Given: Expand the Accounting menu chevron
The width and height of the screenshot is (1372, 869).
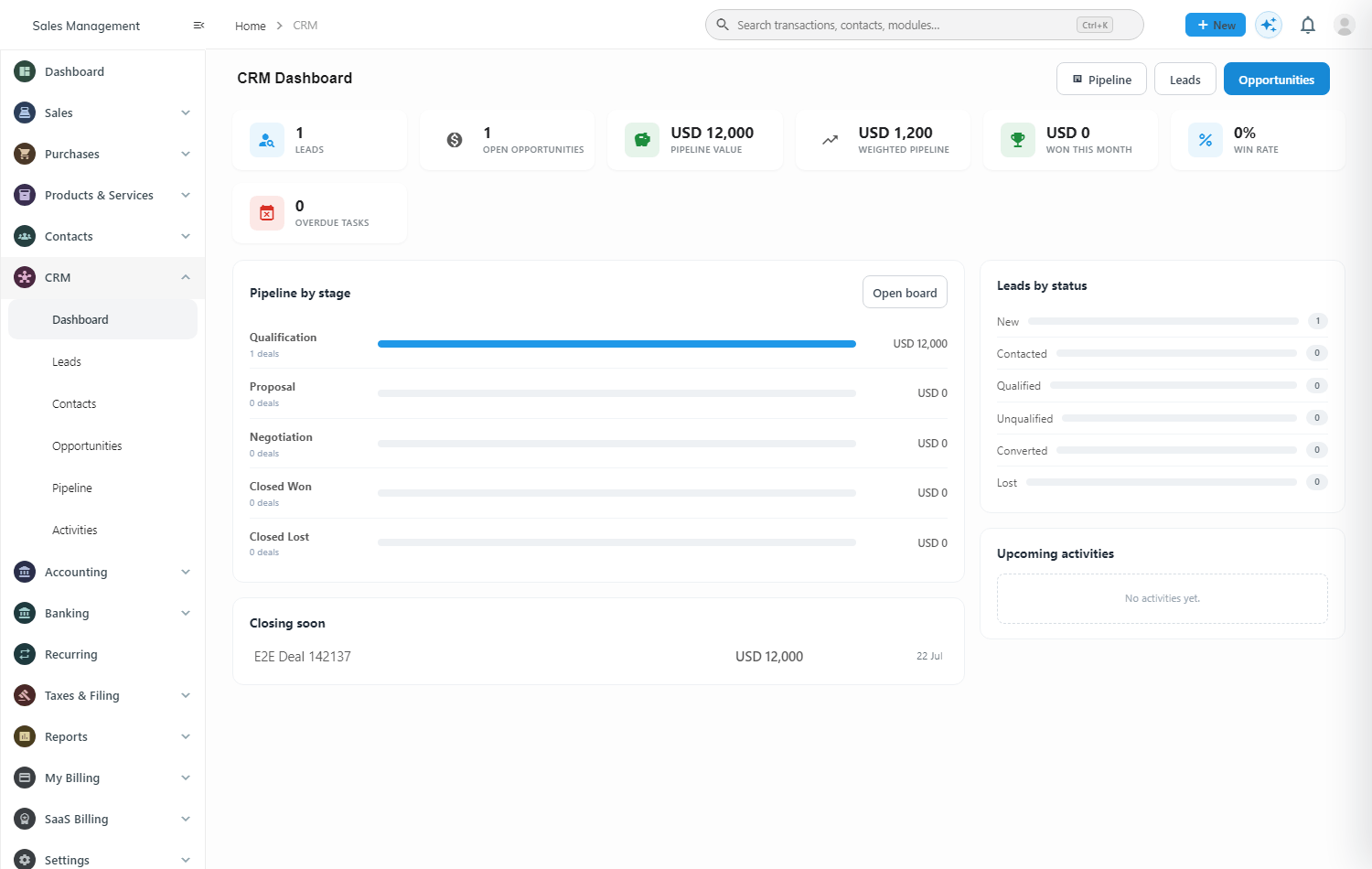Looking at the screenshot, I should pyautogui.click(x=186, y=572).
